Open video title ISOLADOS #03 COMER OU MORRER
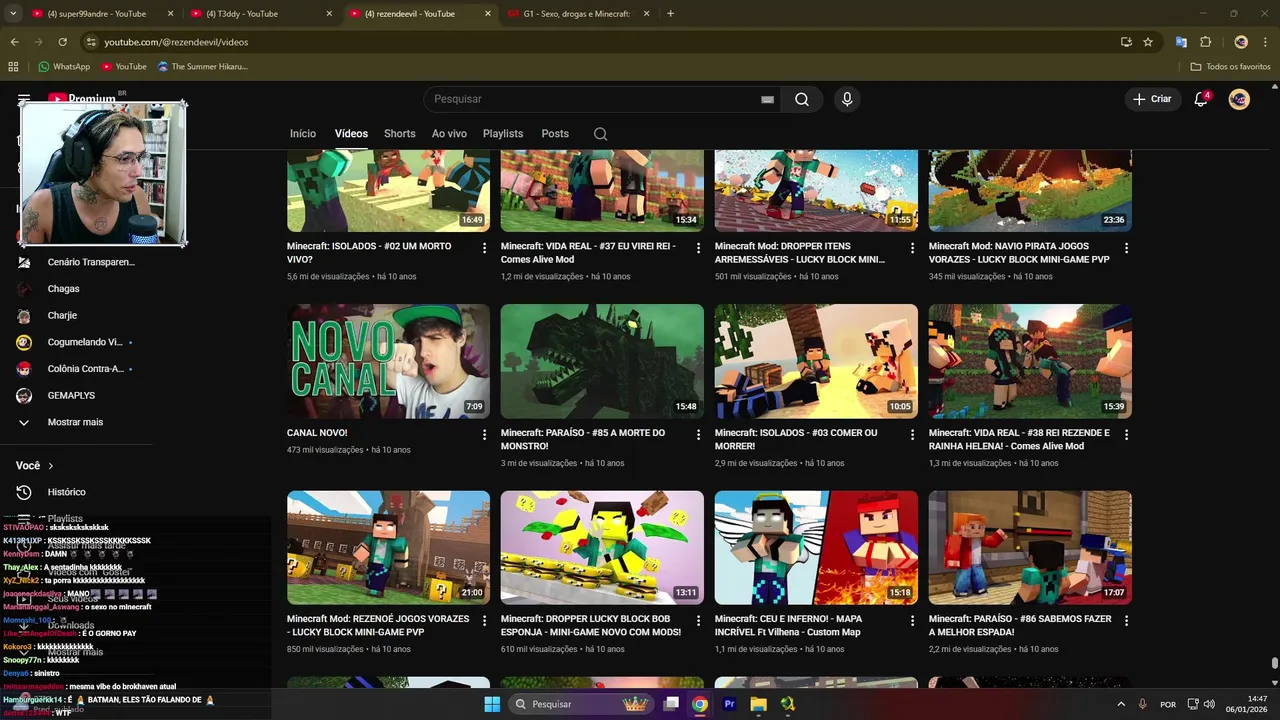The height and width of the screenshot is (720, 1280). (x=796, y=439)
